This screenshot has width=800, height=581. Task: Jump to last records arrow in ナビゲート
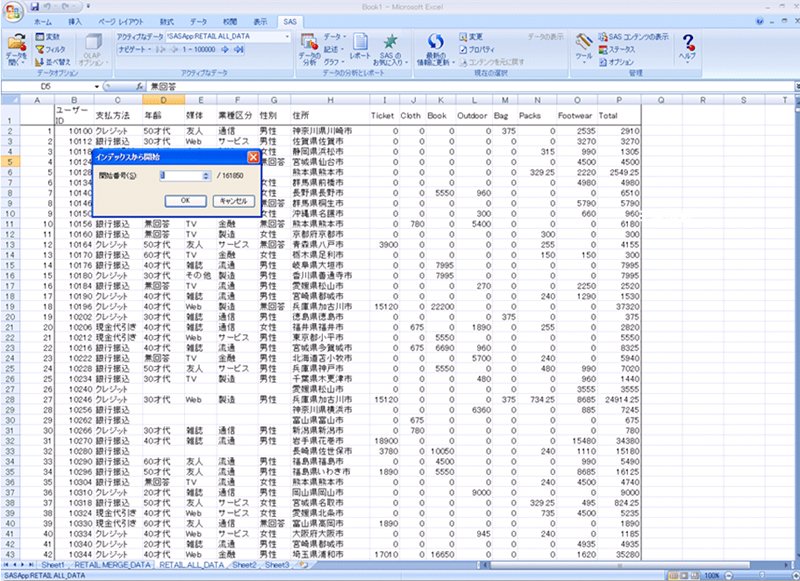click(238, 49)
